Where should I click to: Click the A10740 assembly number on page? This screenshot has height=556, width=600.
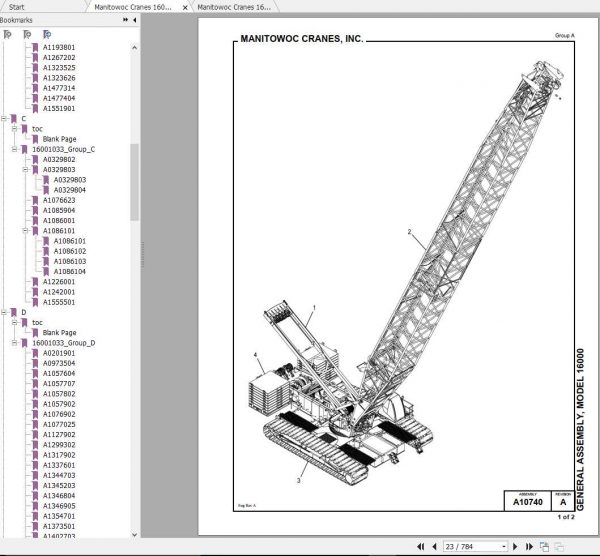tap(528, 502)
